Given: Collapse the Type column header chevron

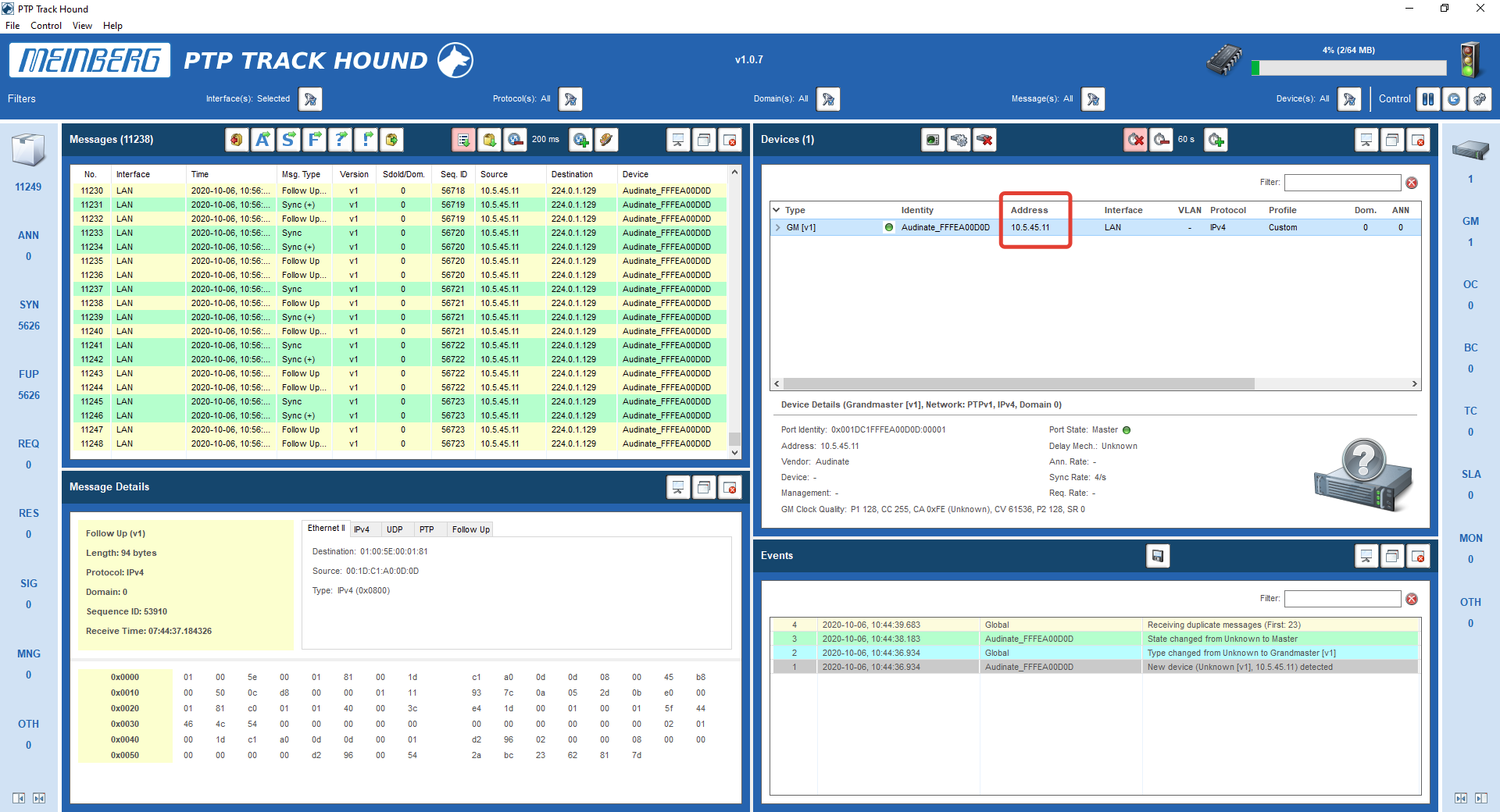Looking at the screenshot, I should (777, 210).
